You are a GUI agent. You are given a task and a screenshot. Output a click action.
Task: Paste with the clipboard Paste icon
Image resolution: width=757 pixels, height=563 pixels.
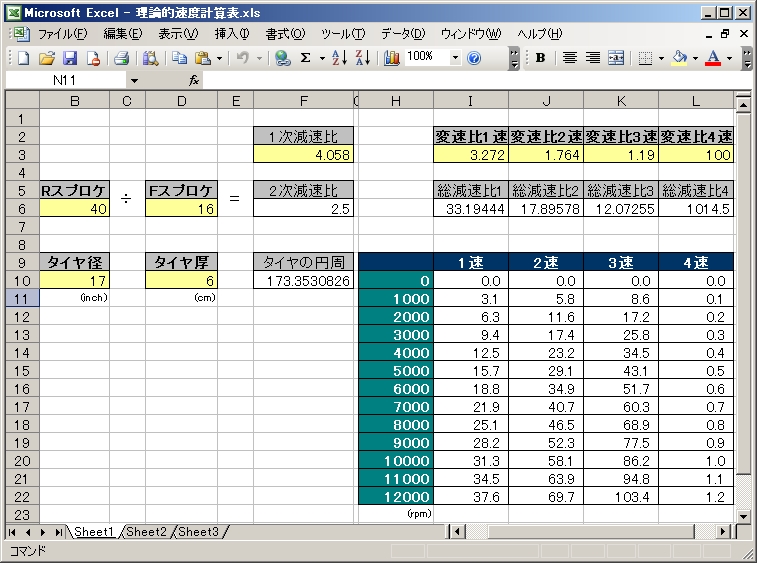[x=203, y=58]
